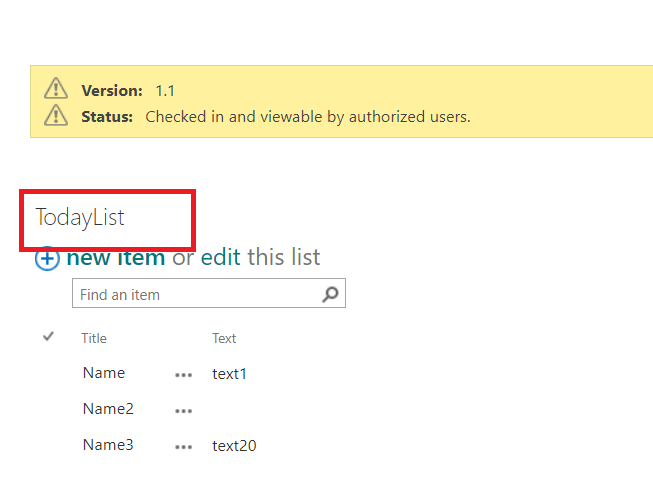Open the ellipsis menu for Name3
The width and height of the screenshot is (653, 504).
tap(183, 447)
